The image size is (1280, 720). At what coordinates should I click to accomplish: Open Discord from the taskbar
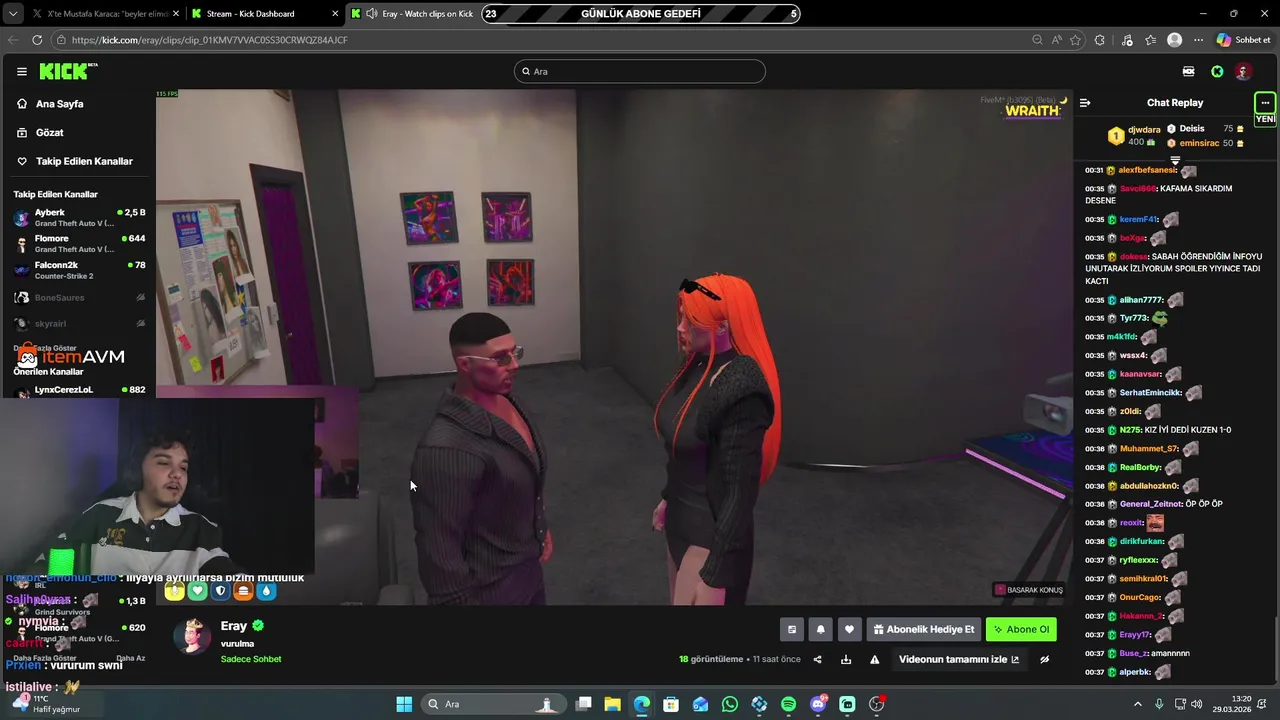818,704
